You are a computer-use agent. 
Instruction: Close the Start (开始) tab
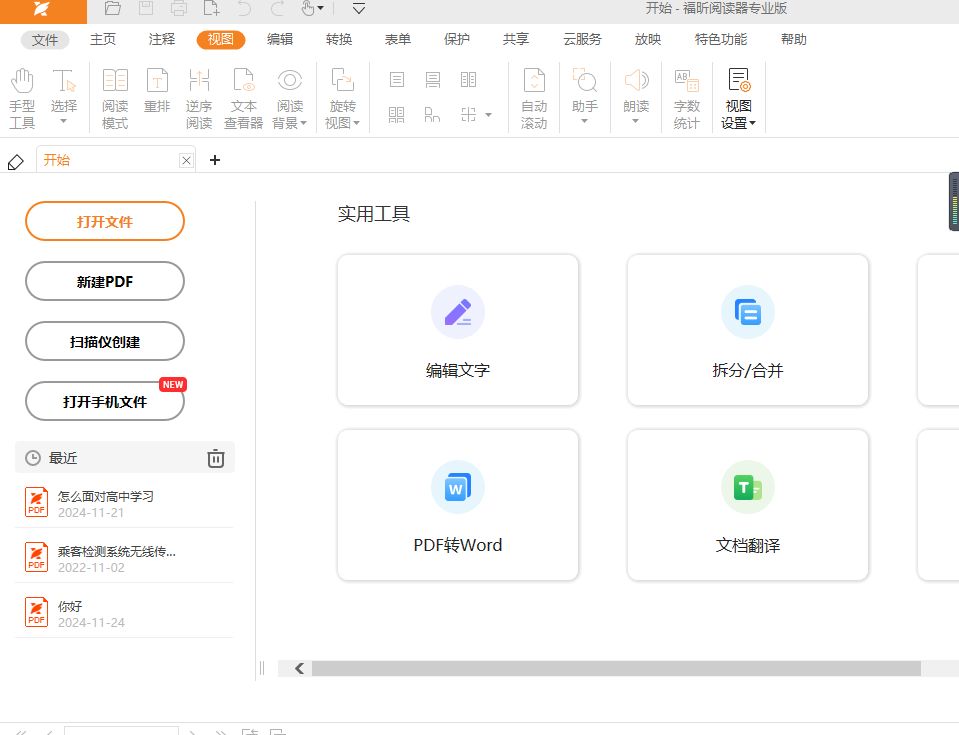pyautogui.click(x=186, y=160)
